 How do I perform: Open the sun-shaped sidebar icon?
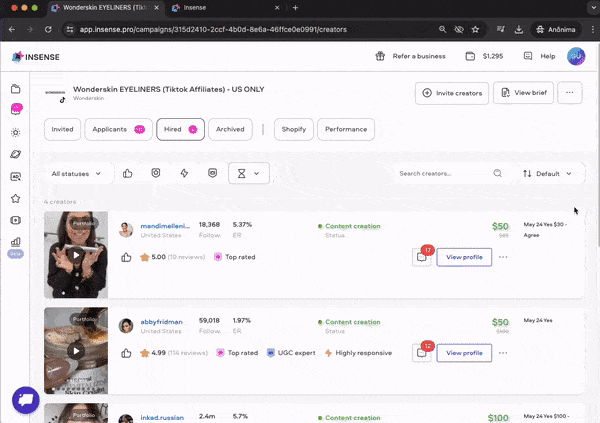pos(16,132)
